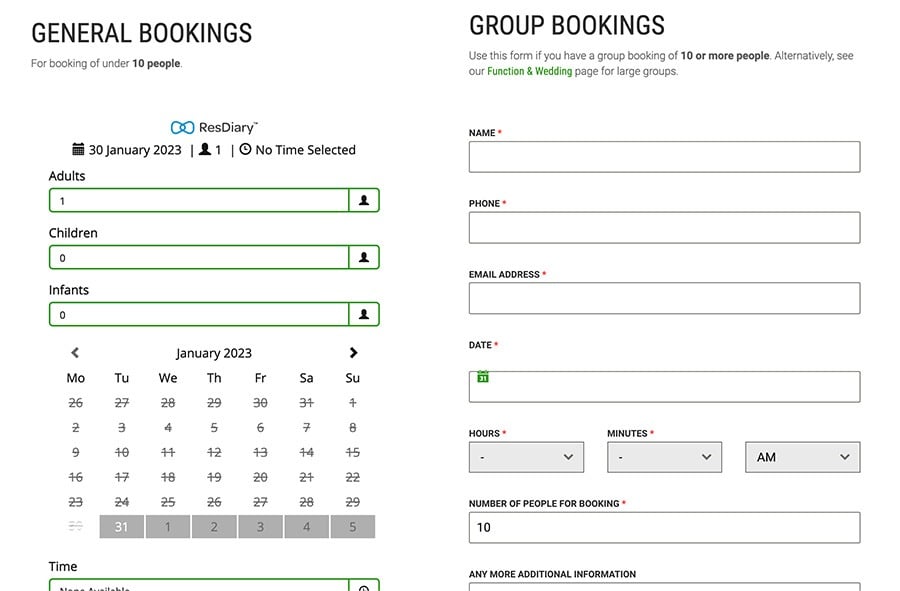The image size is (900, 591).
Task: Open the MINUTES dropdown
Action: click(665, 456)
